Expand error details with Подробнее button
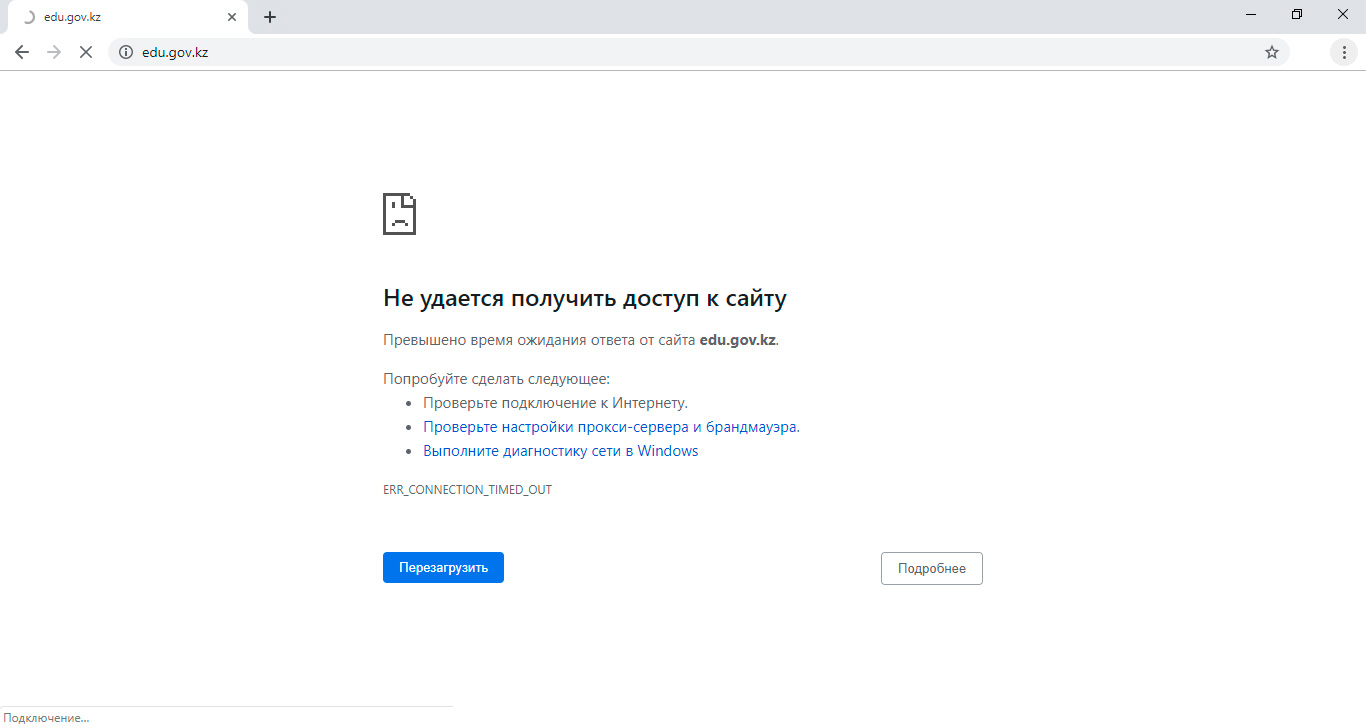Screen dimensions: 1366x728 tap(931, 568)
